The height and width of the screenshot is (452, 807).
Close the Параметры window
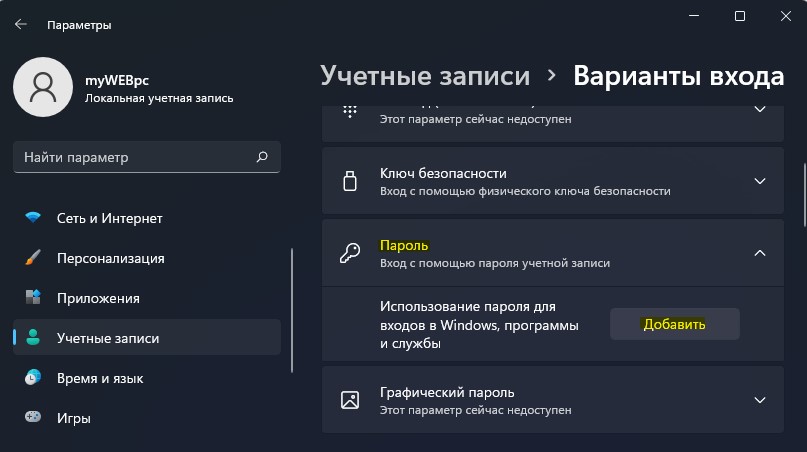pos(785,16)
